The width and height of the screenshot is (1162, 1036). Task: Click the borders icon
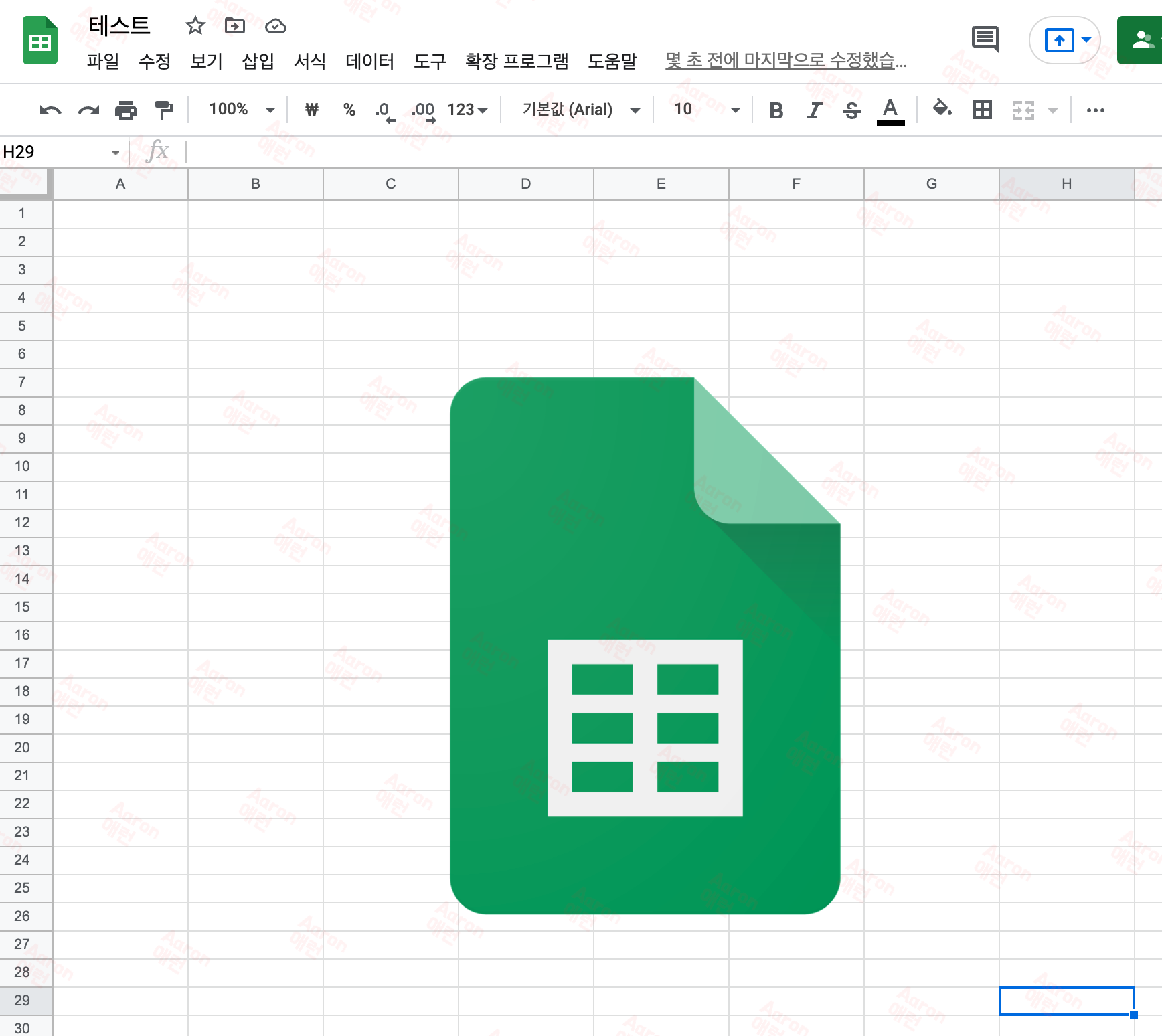983,110
